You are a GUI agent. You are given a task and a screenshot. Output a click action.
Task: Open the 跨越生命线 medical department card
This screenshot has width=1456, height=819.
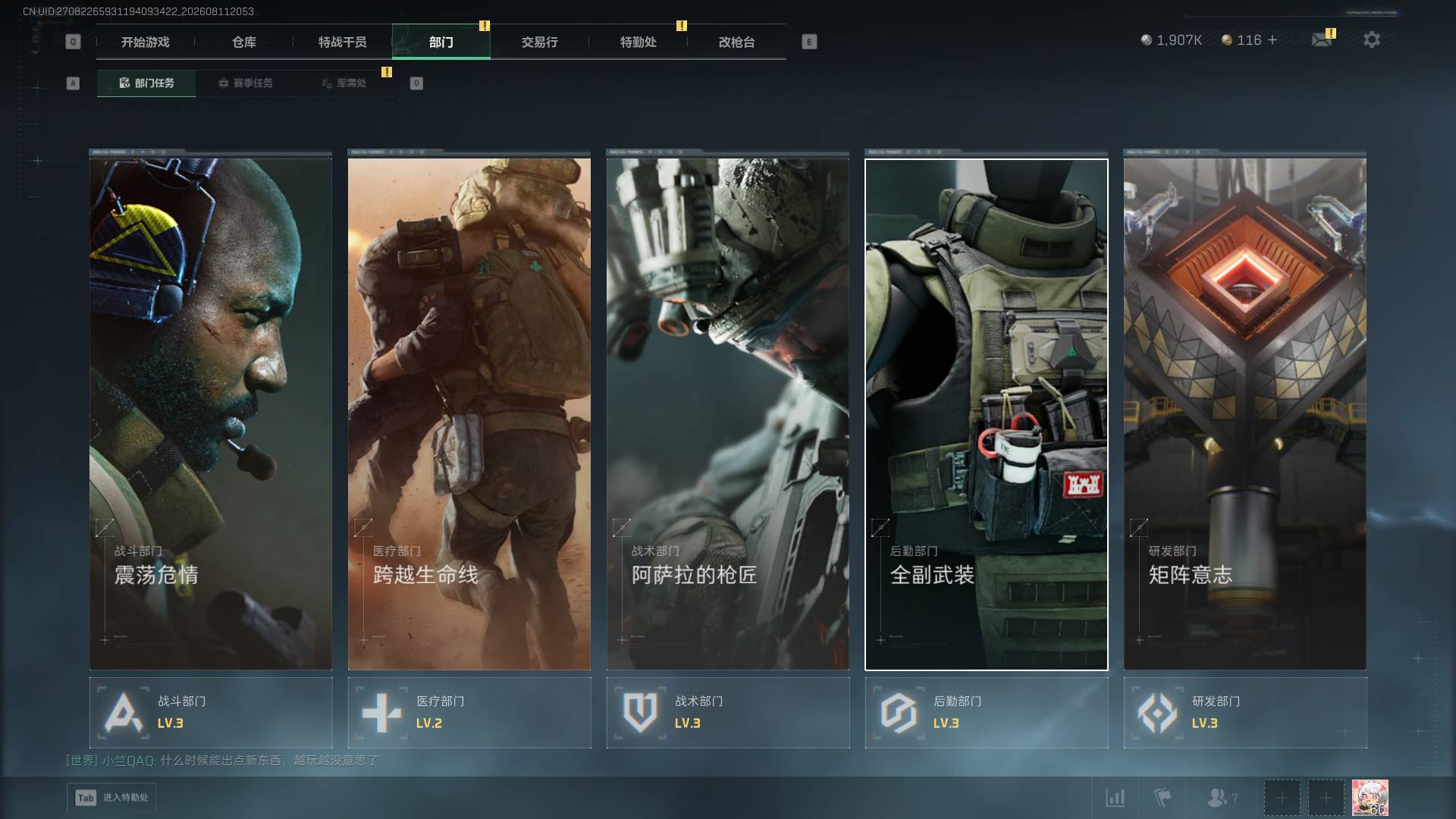pyautogui.click(x=469, y=414)
